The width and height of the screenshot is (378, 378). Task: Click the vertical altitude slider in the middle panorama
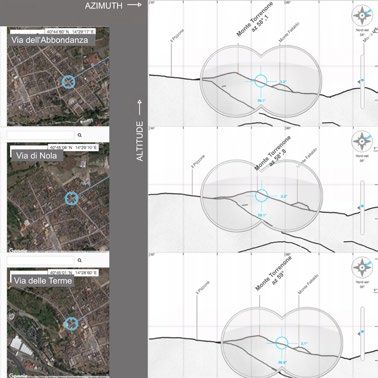click(x=362, y=208)
